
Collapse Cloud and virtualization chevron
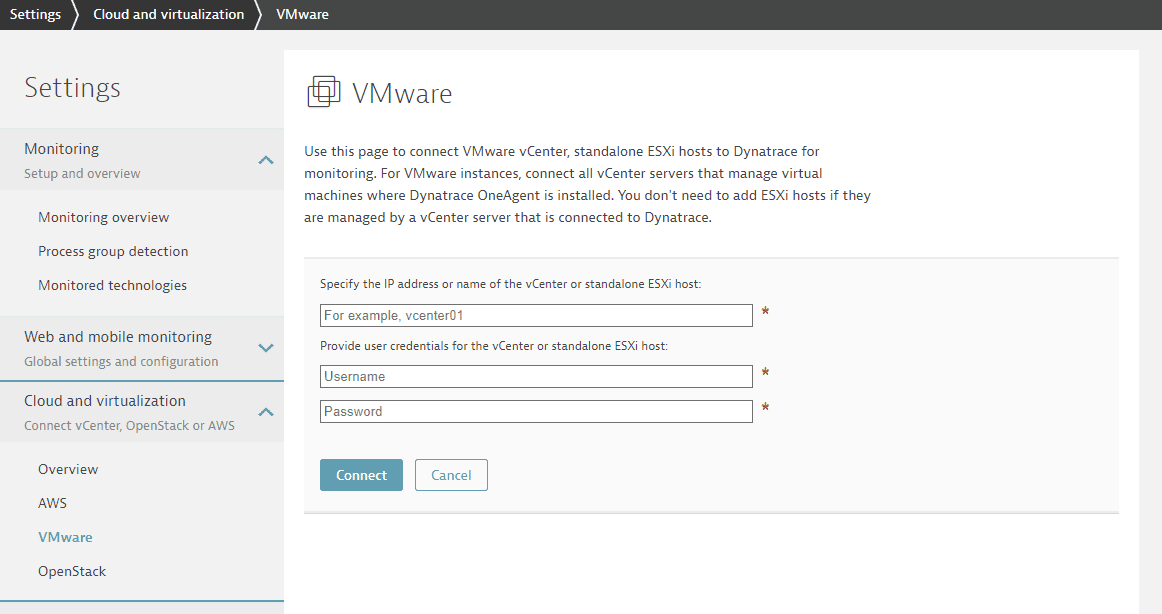point(266,412)
